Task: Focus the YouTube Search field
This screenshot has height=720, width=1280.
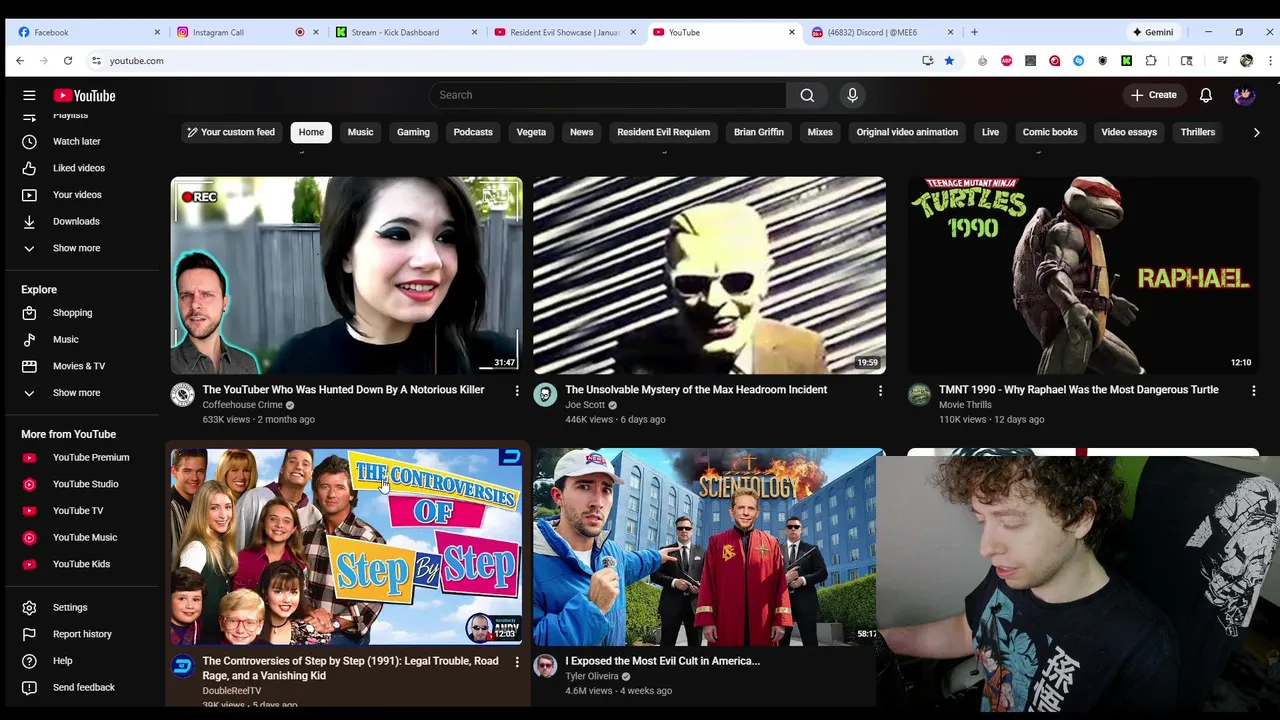Action: click(x=608, y=95)
